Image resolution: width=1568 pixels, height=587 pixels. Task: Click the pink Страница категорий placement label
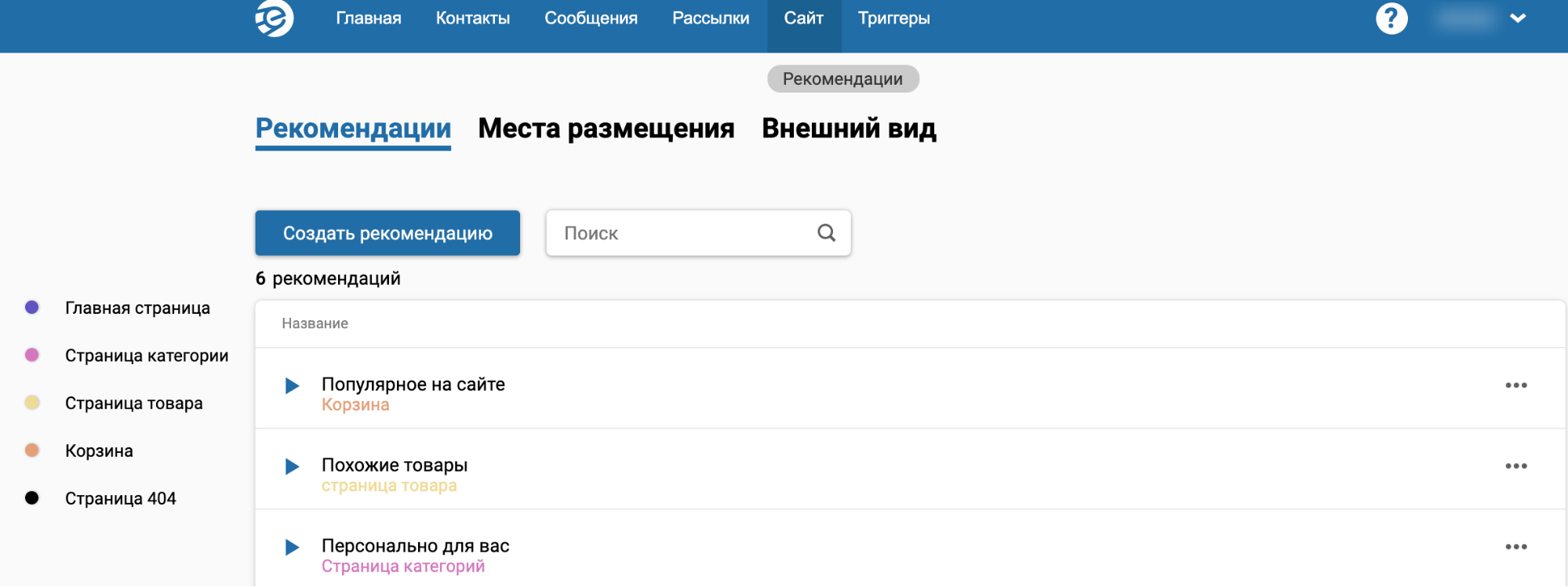[403, 567]
